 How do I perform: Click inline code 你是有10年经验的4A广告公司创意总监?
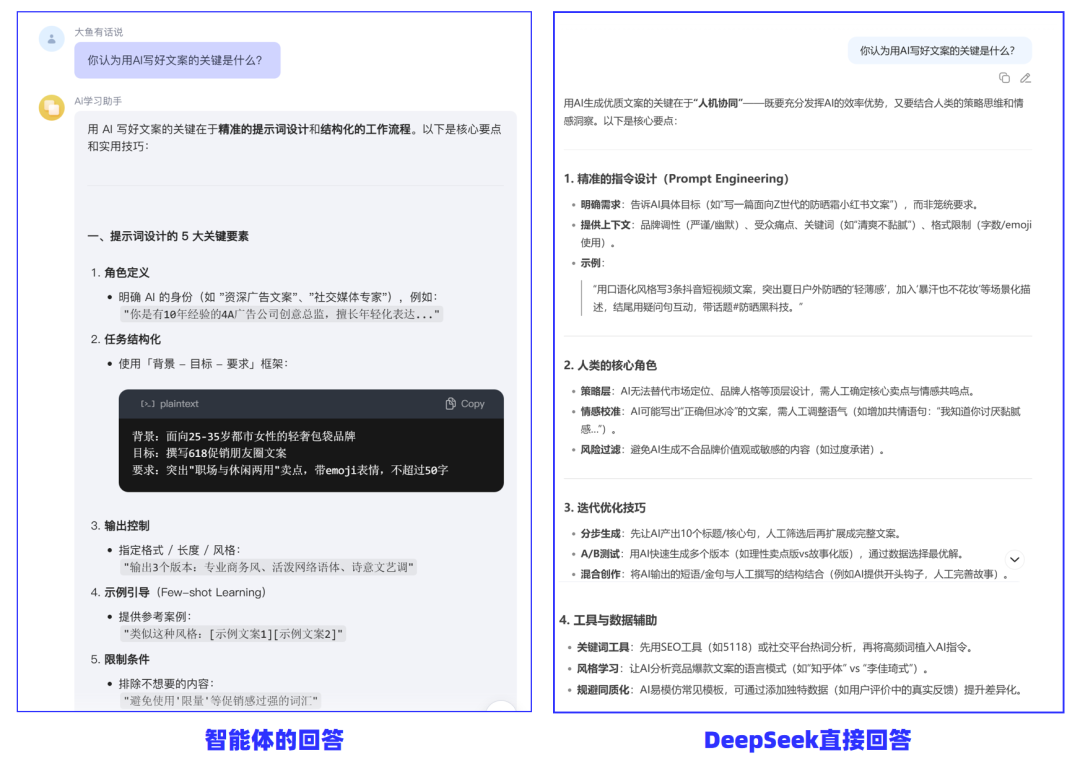click(281, 314)
